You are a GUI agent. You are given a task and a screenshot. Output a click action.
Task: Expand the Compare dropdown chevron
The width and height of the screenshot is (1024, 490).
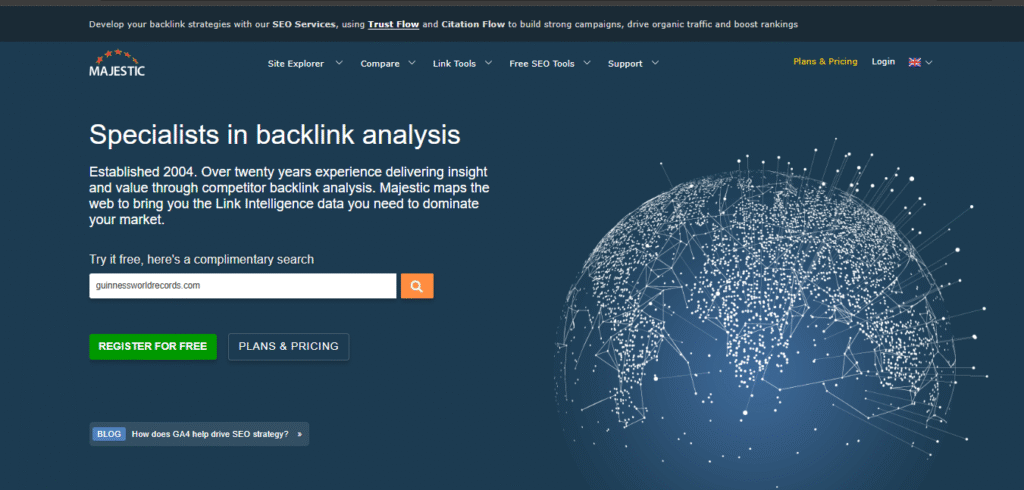coord(411,63)
